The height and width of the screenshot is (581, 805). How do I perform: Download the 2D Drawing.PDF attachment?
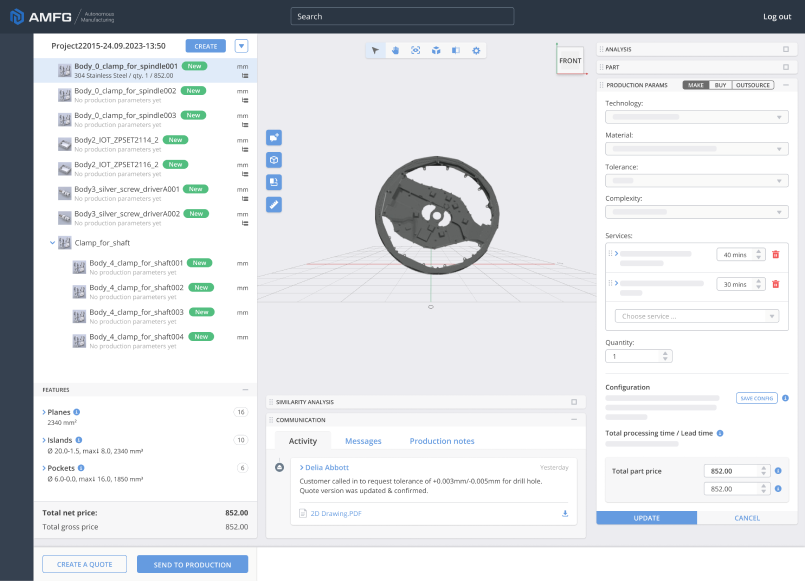(564, 513)
